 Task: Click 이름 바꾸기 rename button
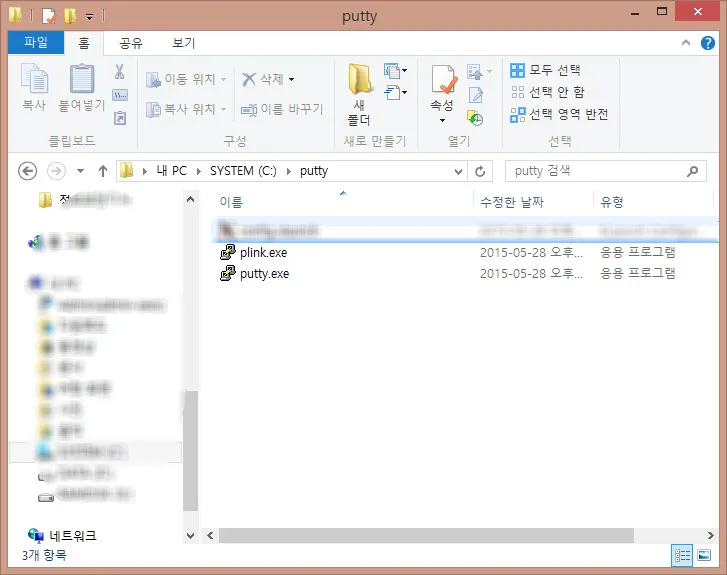pyautogui.click(x=282, y=109)
